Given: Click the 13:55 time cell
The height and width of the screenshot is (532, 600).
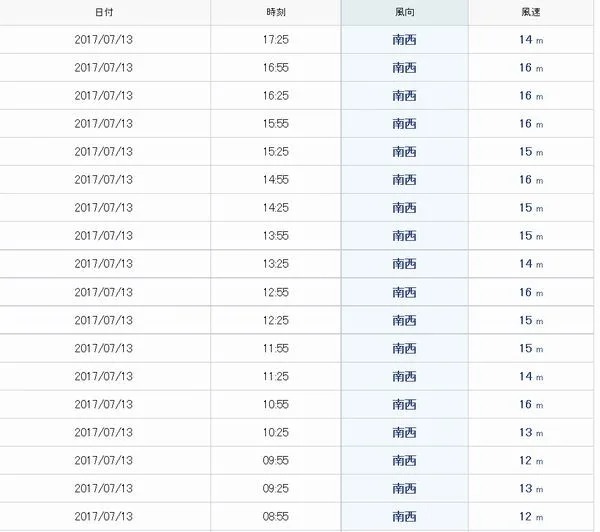Looking at the screenshot, I should [276, 236].
